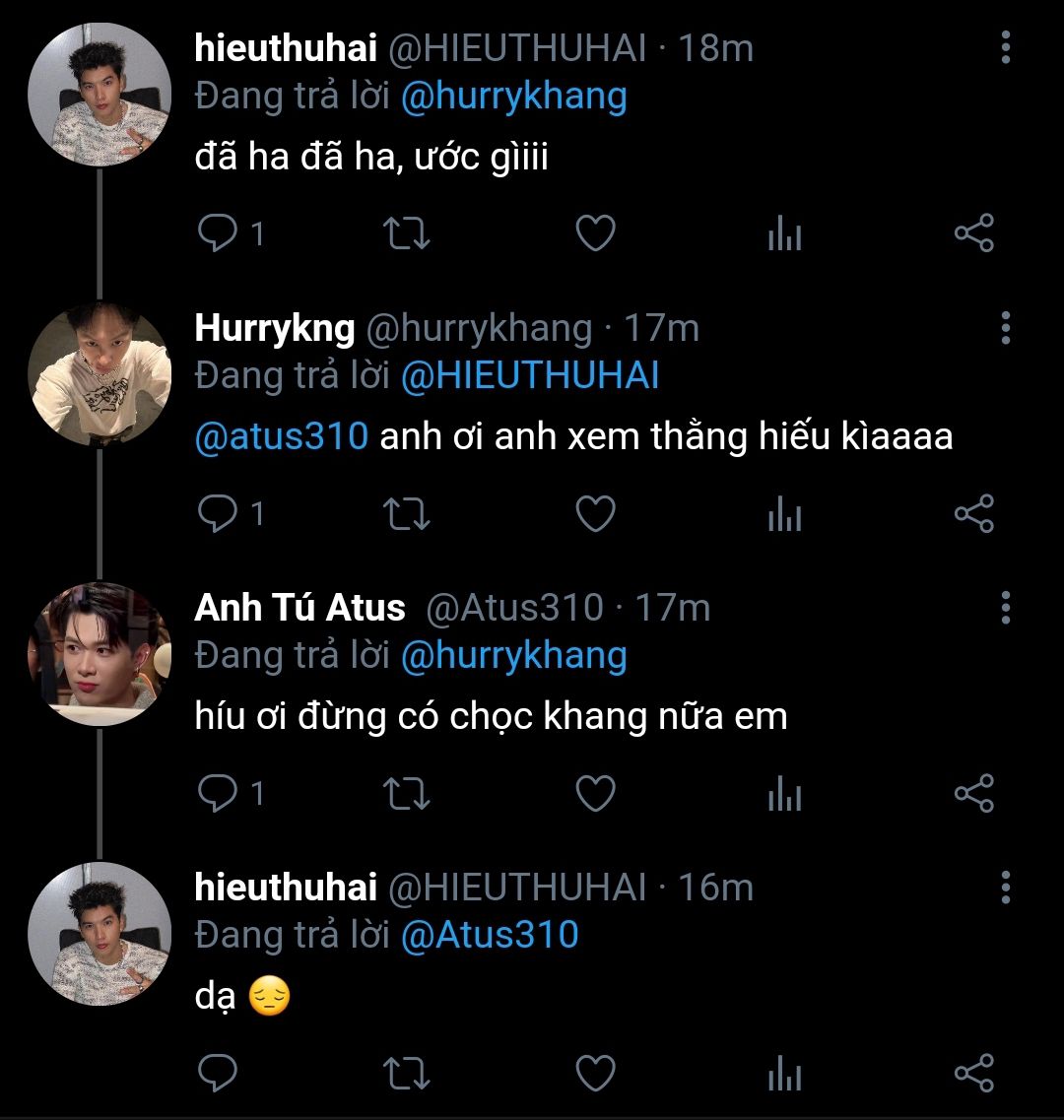This screenshot has height=1120, width=1064.
Task: Like Anh Tú Atus's reply tweet
Action: click(x=595, y=794)
